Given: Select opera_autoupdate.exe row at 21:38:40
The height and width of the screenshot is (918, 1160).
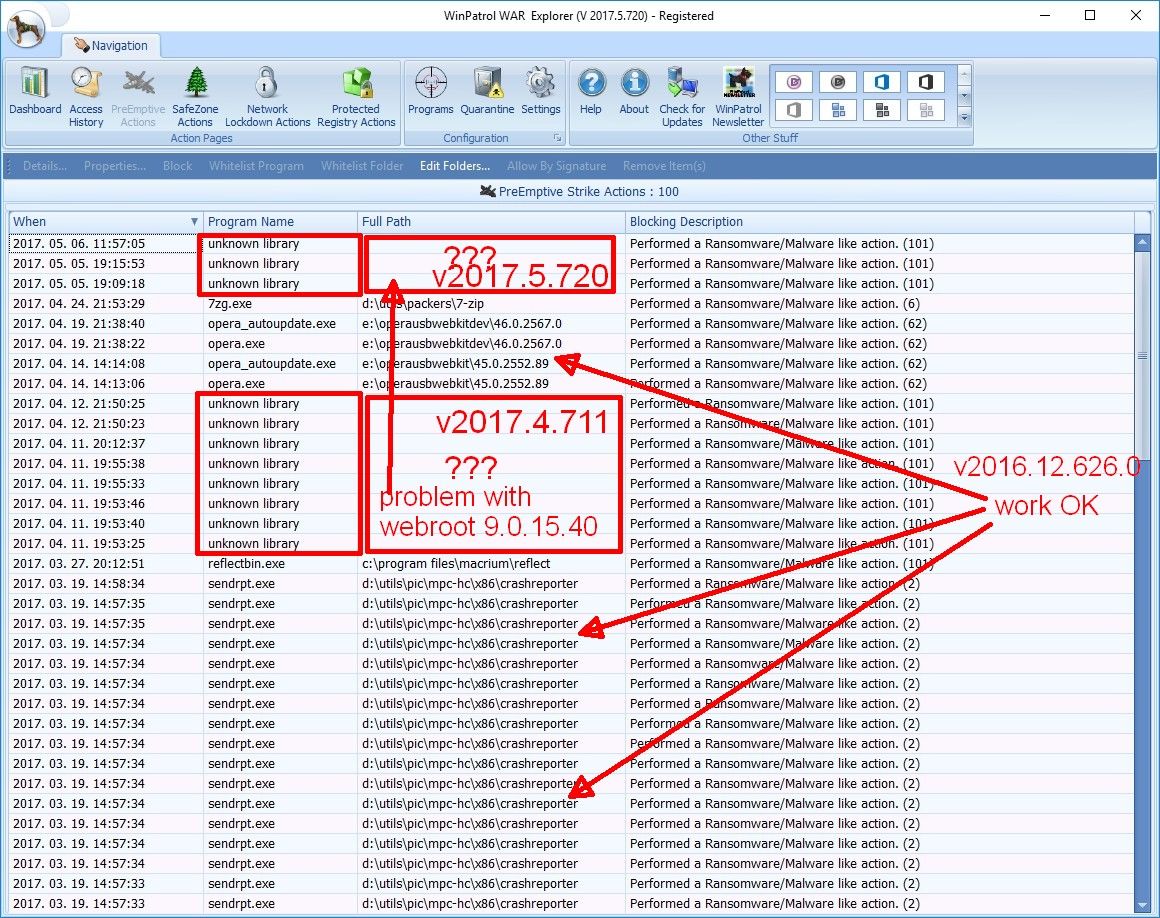Looking at the screenshot, I should tap(571, 324).
